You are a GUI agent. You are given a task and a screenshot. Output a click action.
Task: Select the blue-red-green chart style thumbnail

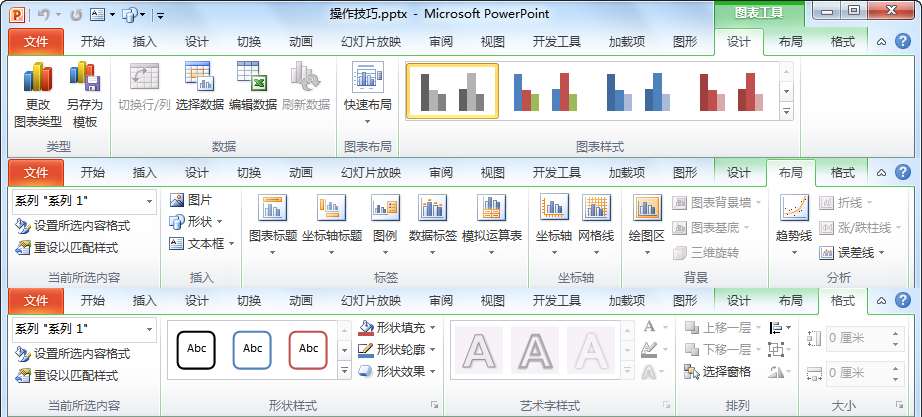(545, 91)
